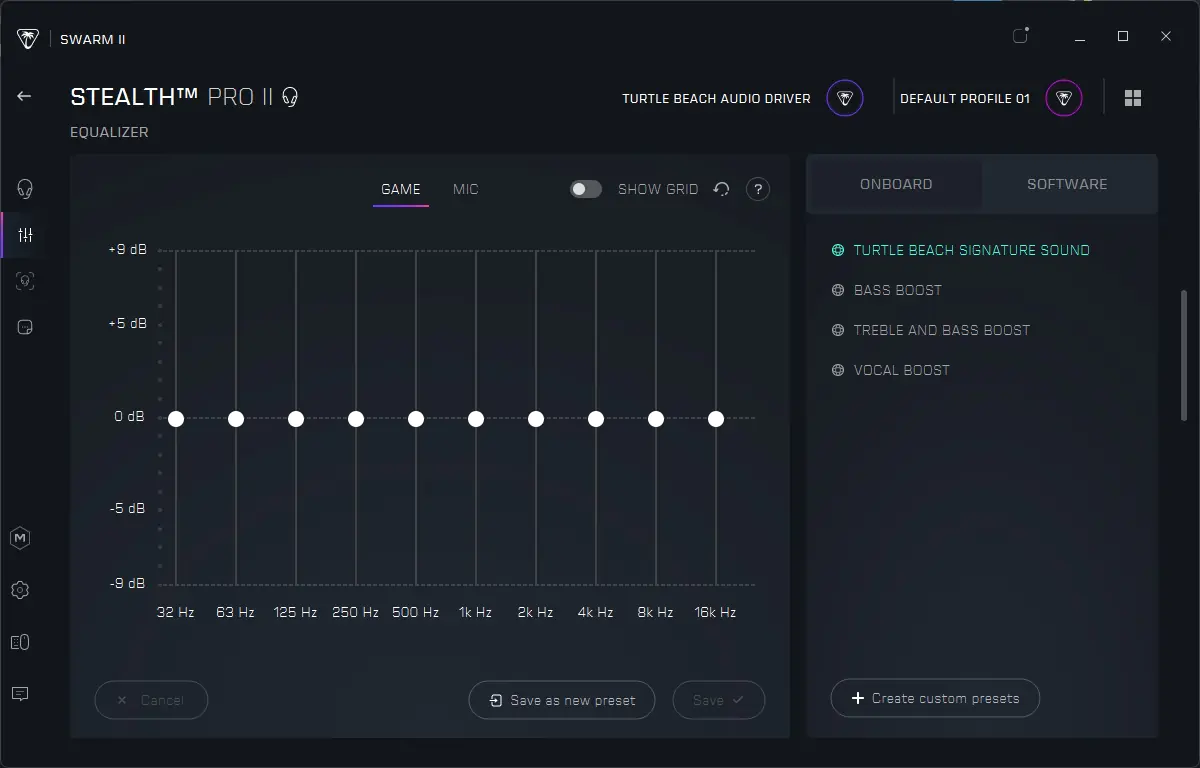Go back using the left arrow
Image resolution: width=1200 pixels, height=768 pixels.
tap(24, 96)
